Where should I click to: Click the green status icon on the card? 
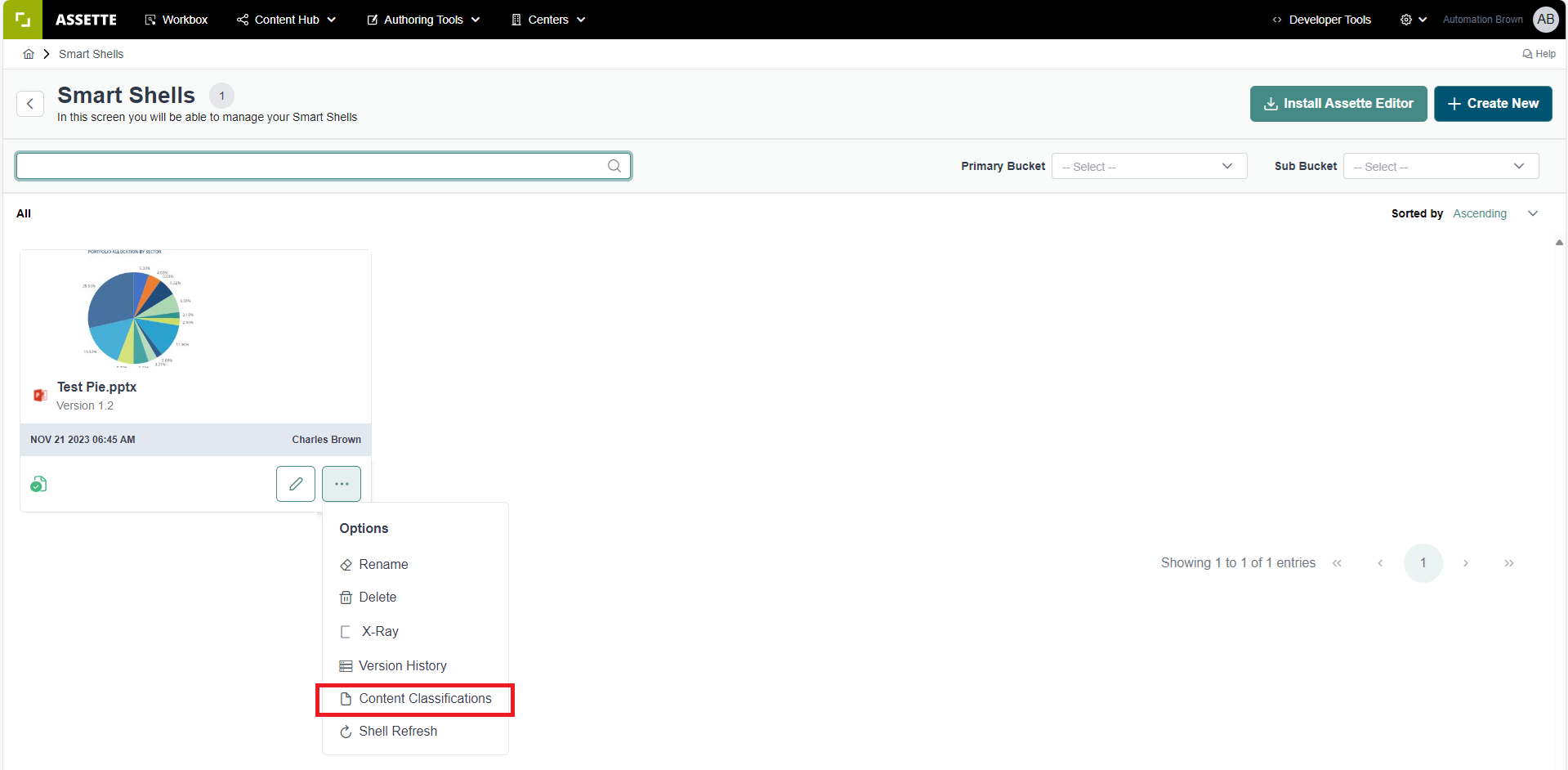pyautogui.click(x=38, y=485)
